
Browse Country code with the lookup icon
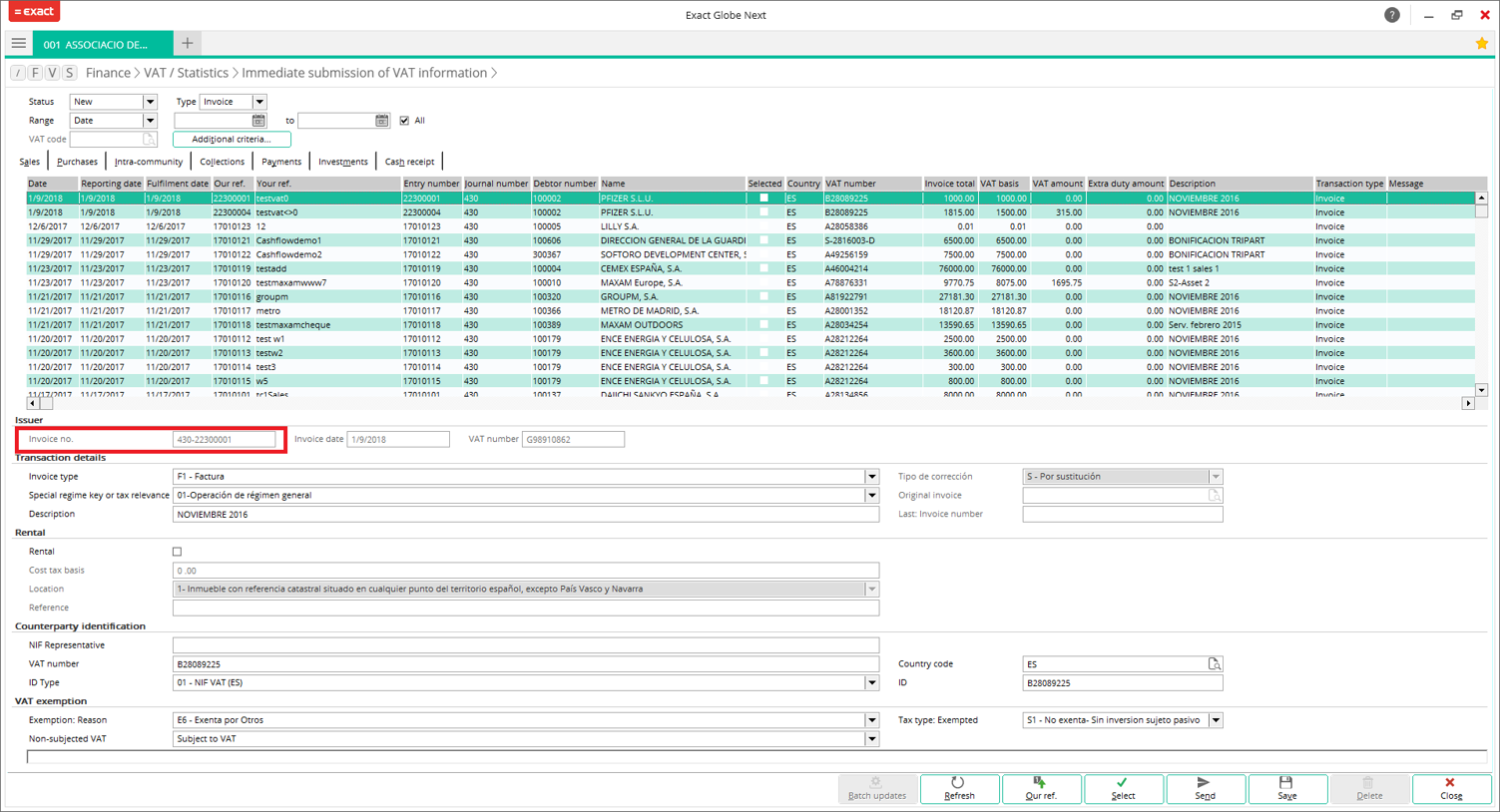pyautogui.click(x=1215, y=664)
